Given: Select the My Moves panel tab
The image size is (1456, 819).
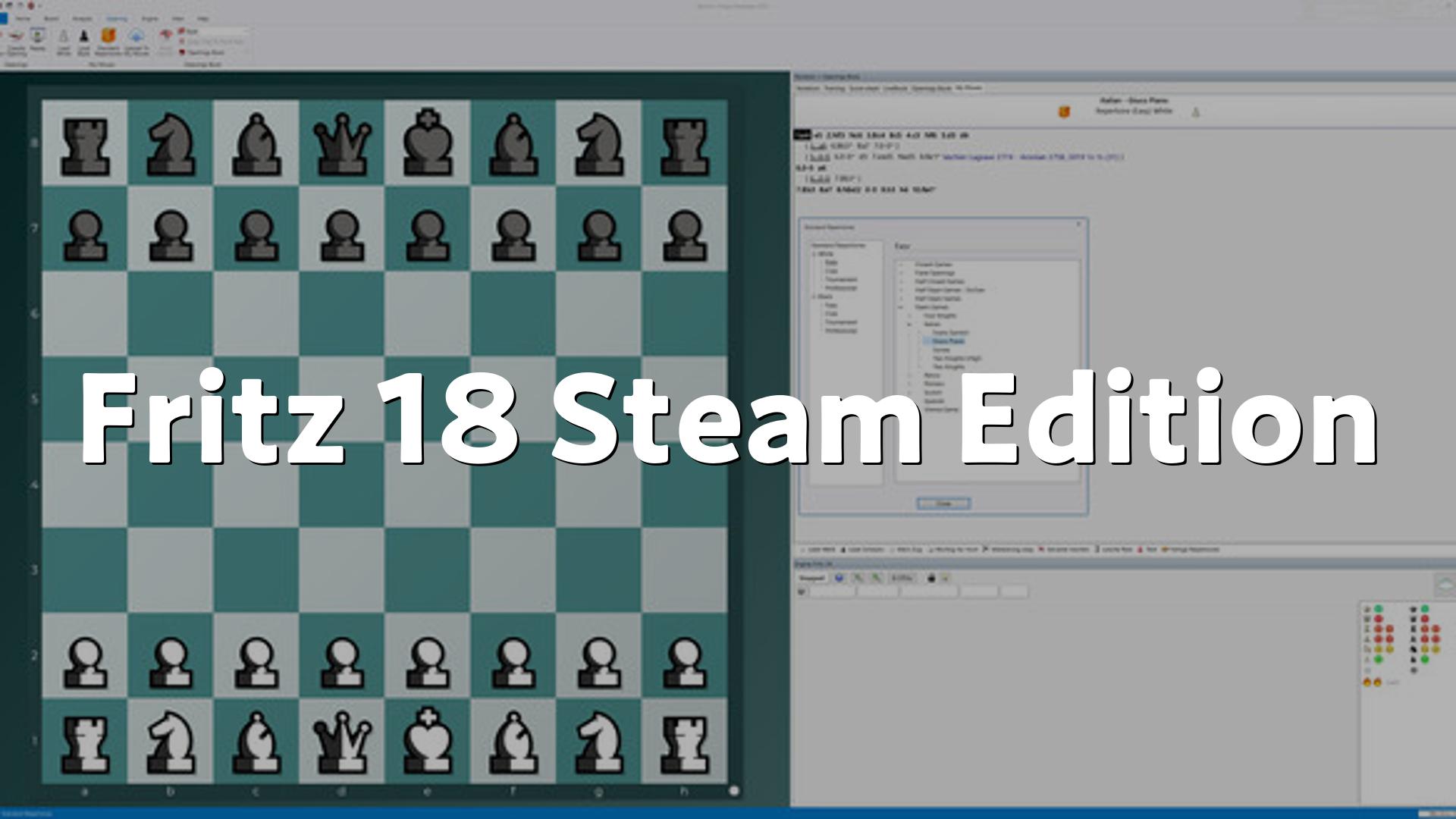Looking at the screenshot, I should (x=969, y=88).
